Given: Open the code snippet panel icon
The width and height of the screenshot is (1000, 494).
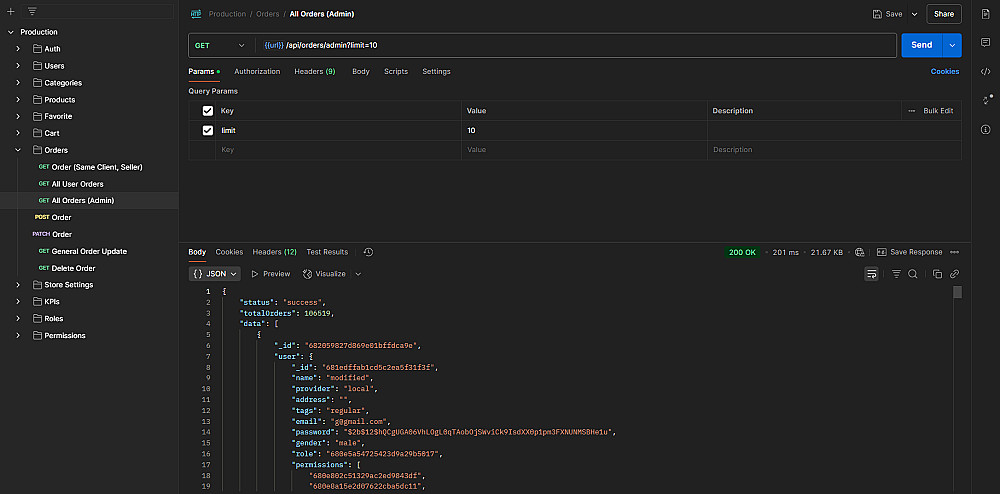Looking at the screenshot, I should (985, 72).
